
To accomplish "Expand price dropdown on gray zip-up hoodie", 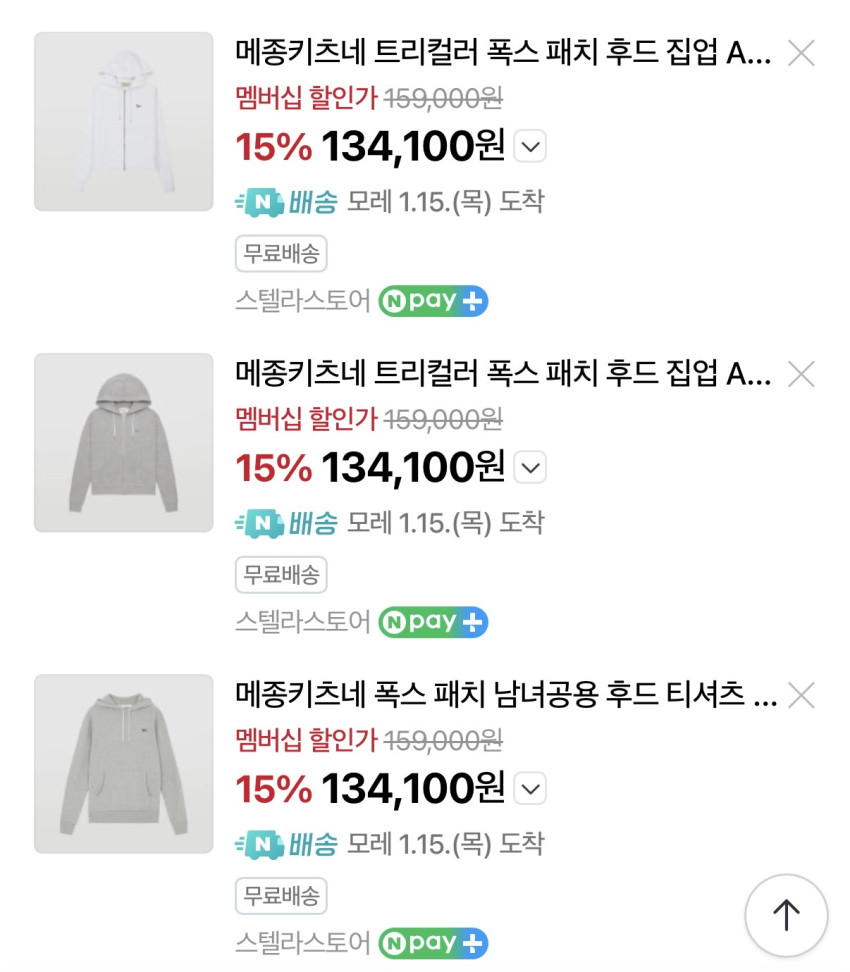I will [x=530, y=468].
